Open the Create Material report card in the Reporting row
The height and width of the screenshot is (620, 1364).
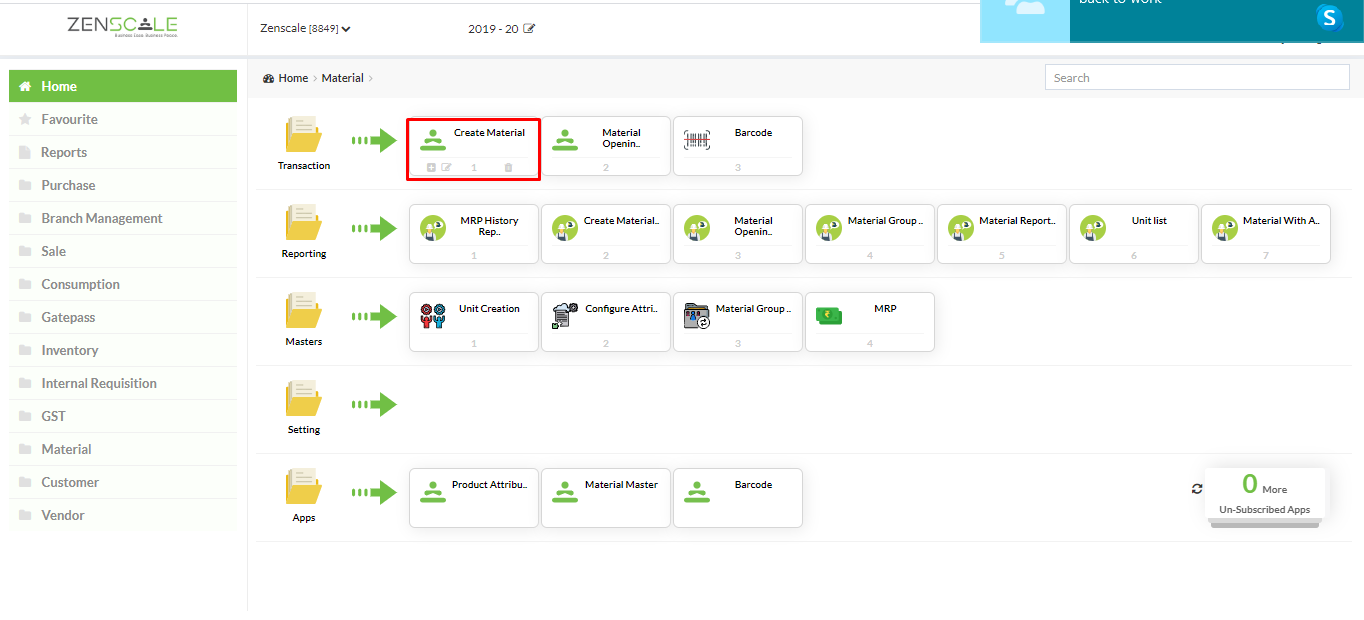[x=606, y=234]
